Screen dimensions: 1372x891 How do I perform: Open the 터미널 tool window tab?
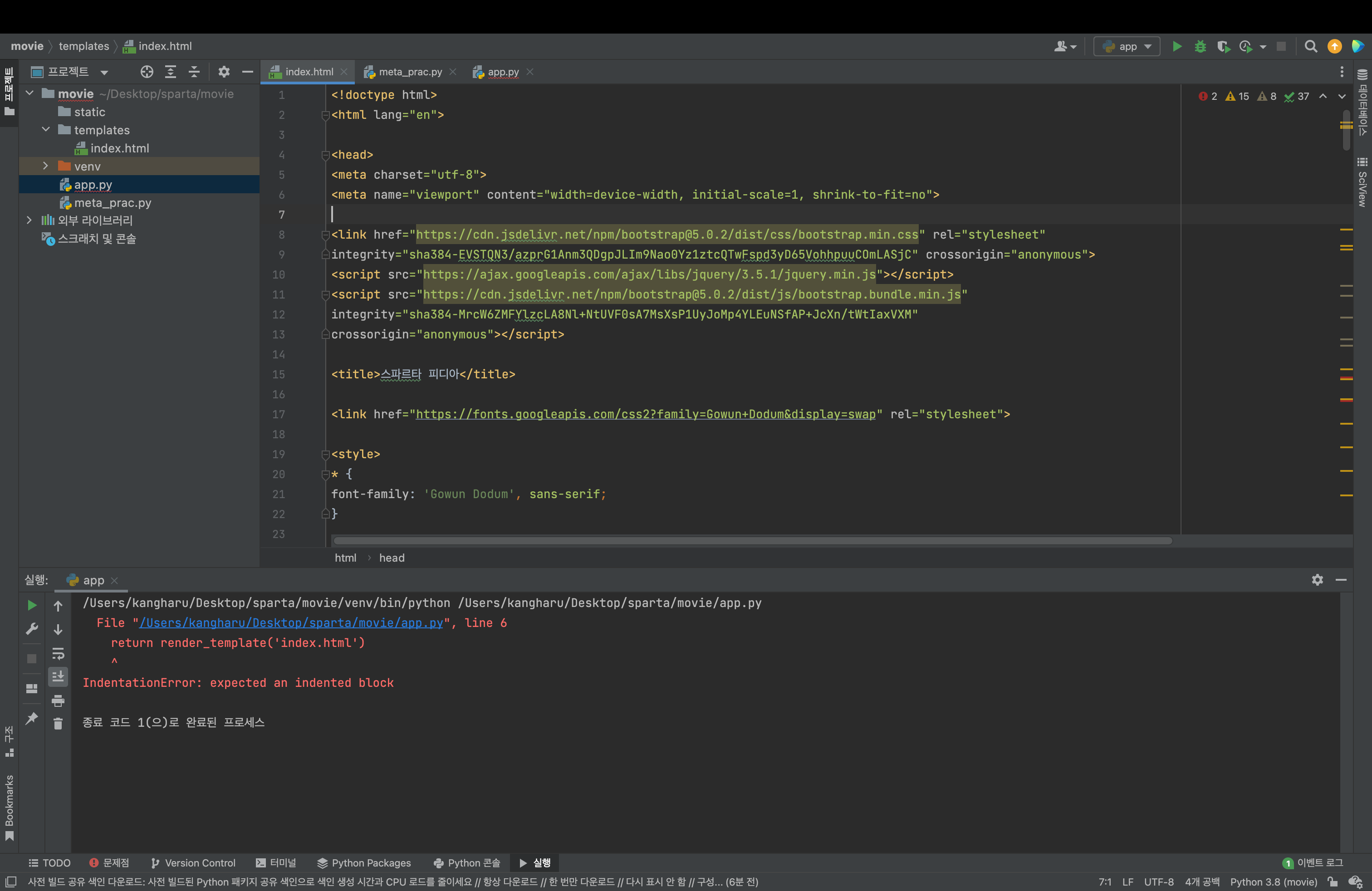[x=276, y=863]
